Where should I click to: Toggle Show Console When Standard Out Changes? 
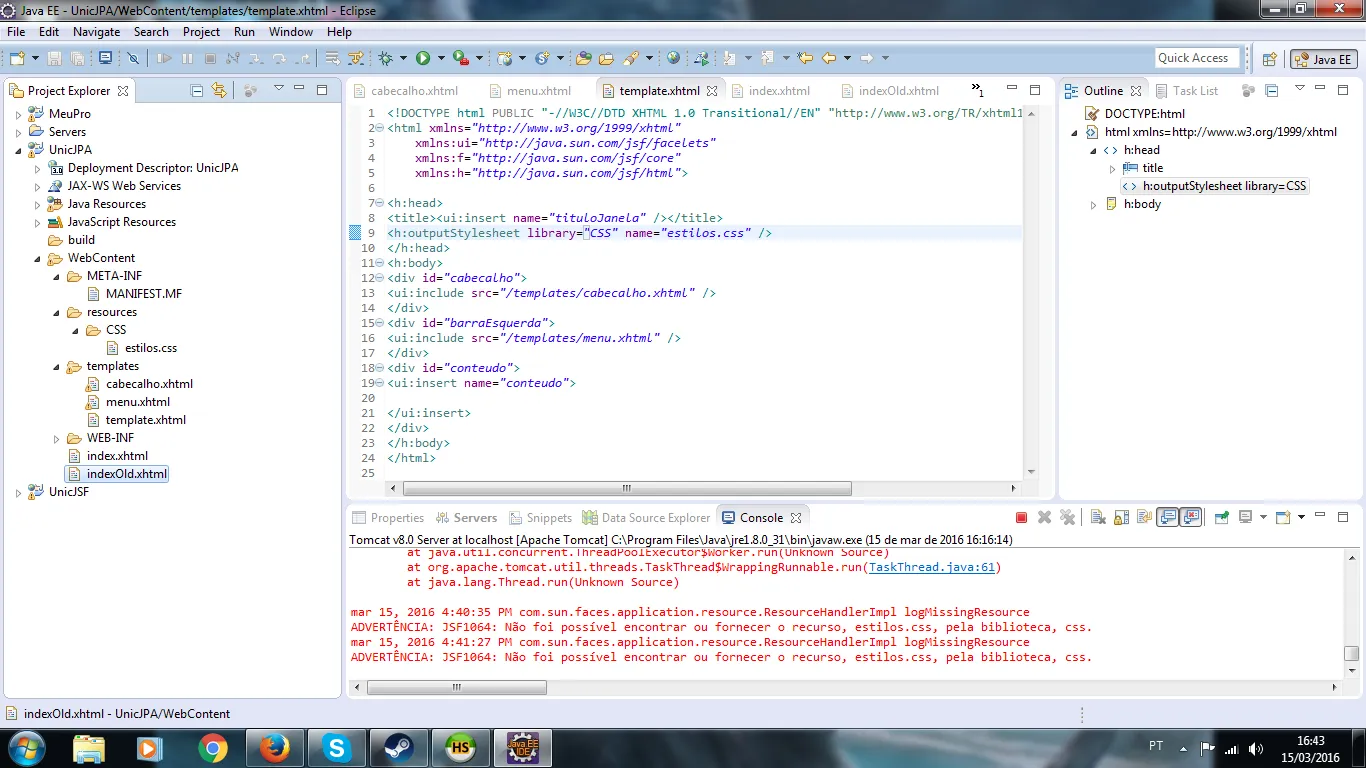tap(1167, 518)
